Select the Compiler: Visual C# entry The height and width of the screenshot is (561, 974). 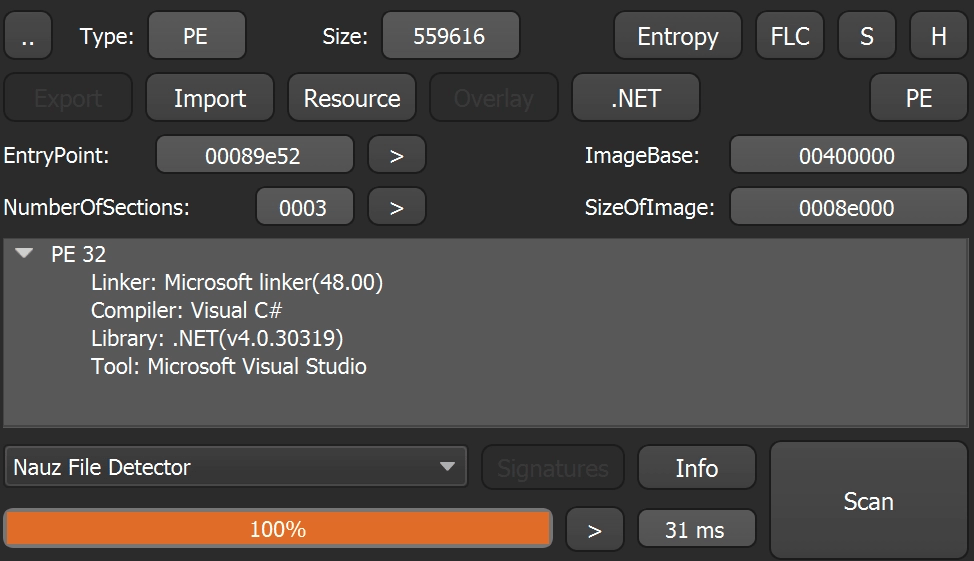(186, 310)
